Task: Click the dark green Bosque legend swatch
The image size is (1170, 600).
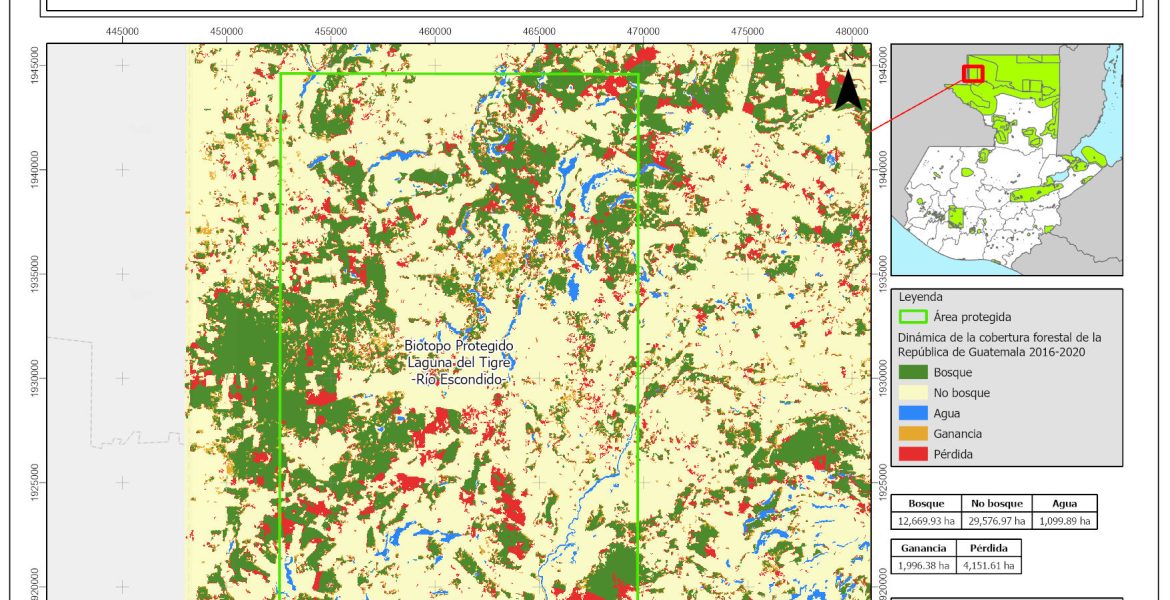Action: [913, 373]
